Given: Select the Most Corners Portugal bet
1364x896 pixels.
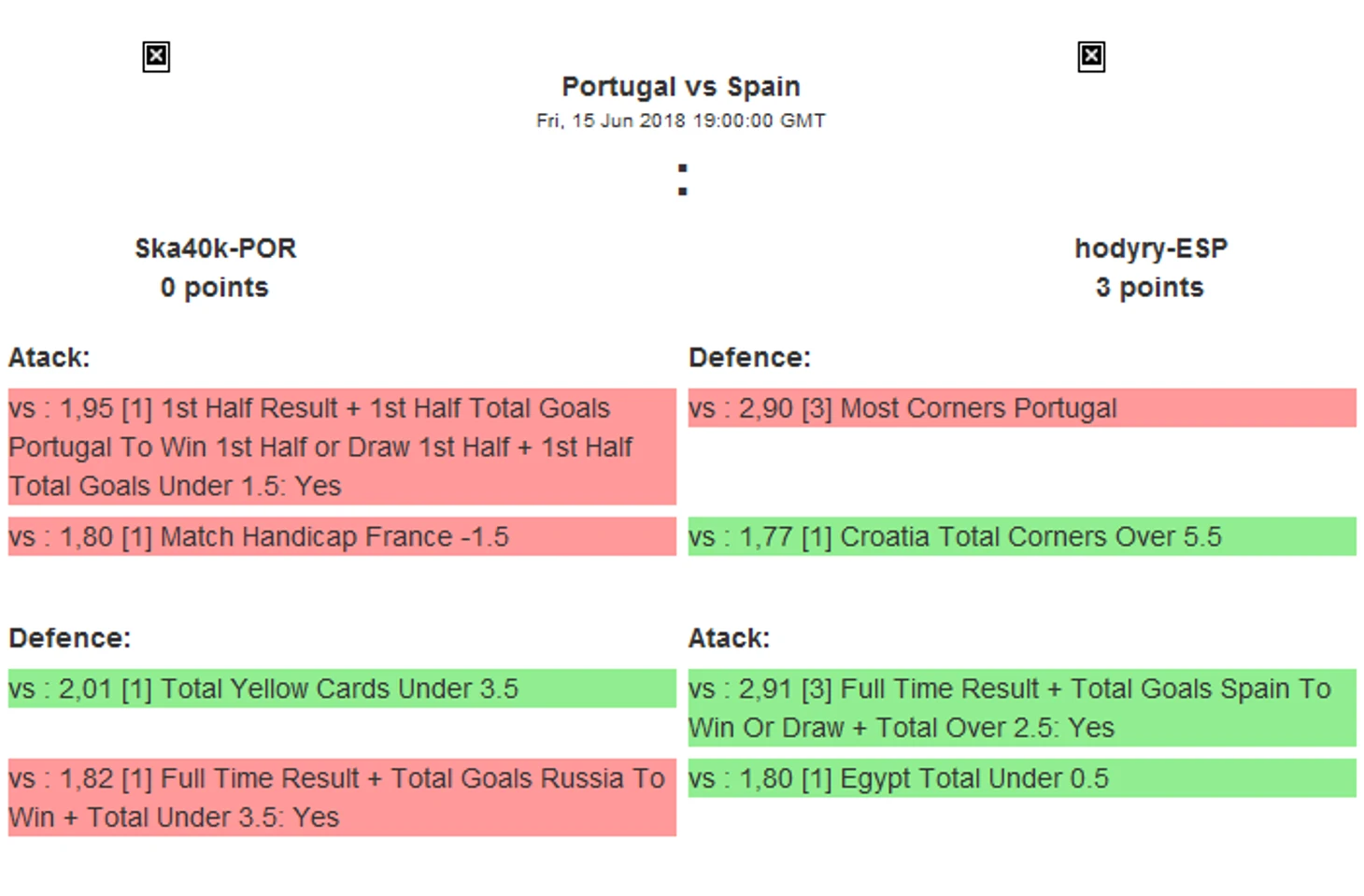Looking at the screenshot, I should (1021, 408).
